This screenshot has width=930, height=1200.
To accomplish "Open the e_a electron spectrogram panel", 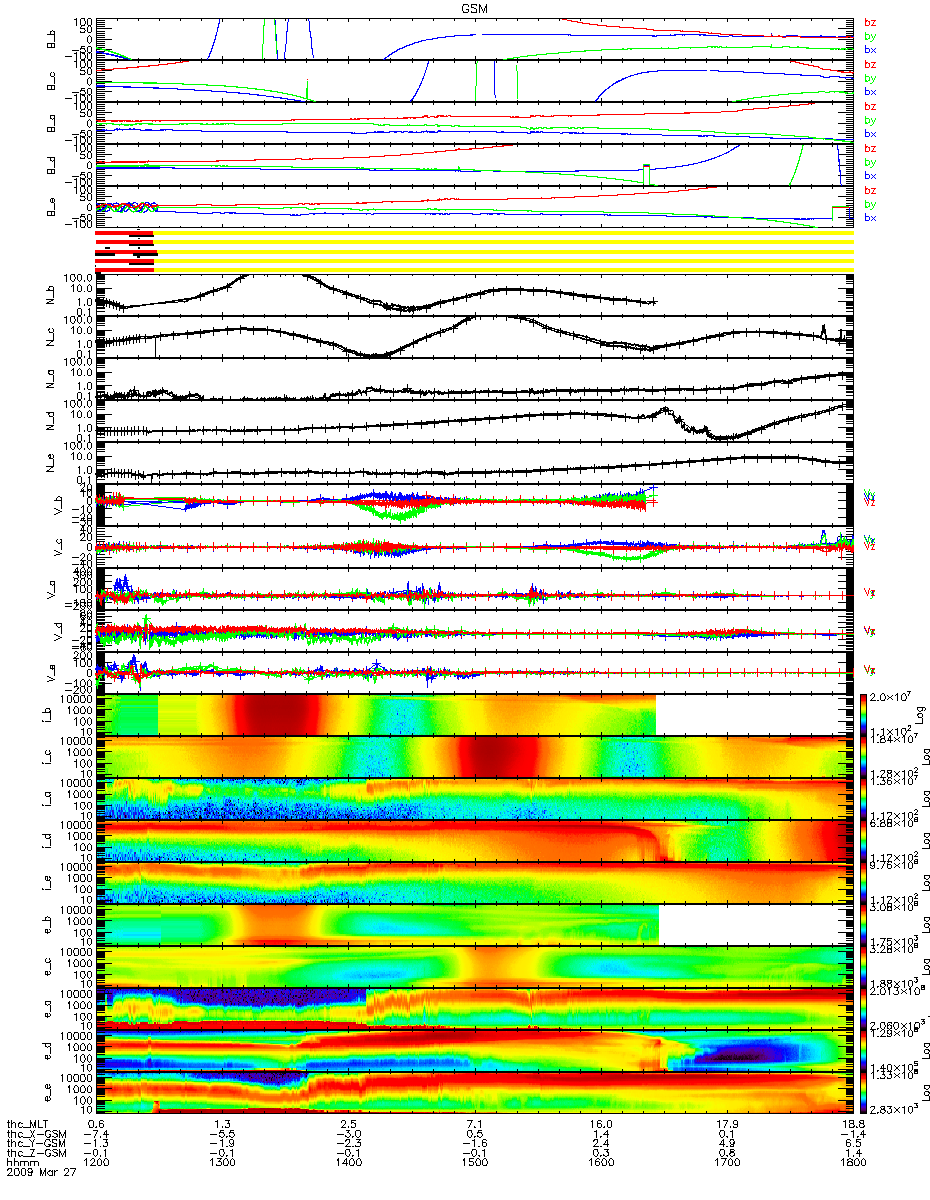I will pos(474,1009).
